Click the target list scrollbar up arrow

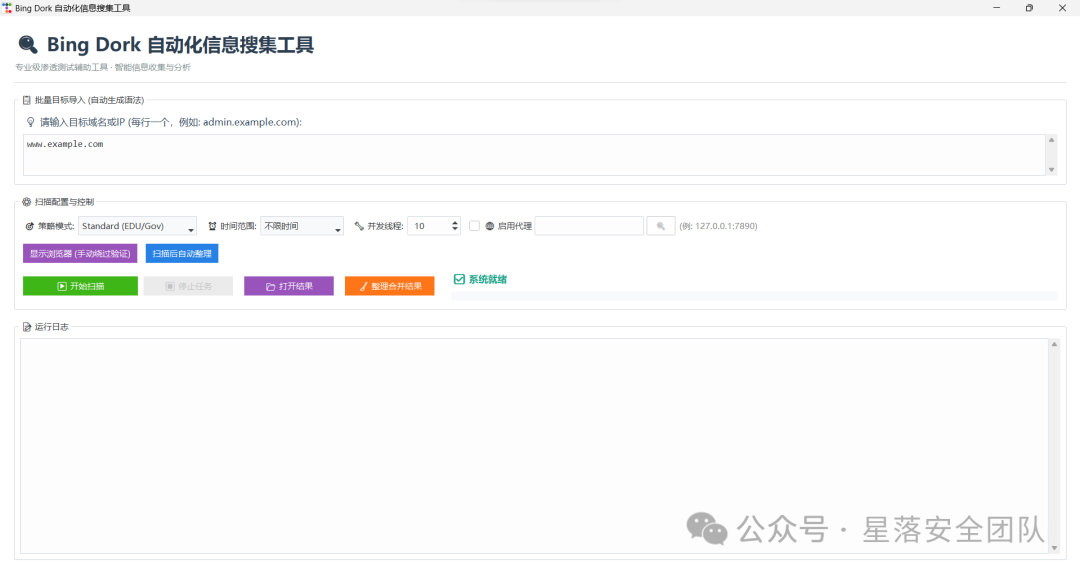pyautogui.click(x=1051, y=140)
